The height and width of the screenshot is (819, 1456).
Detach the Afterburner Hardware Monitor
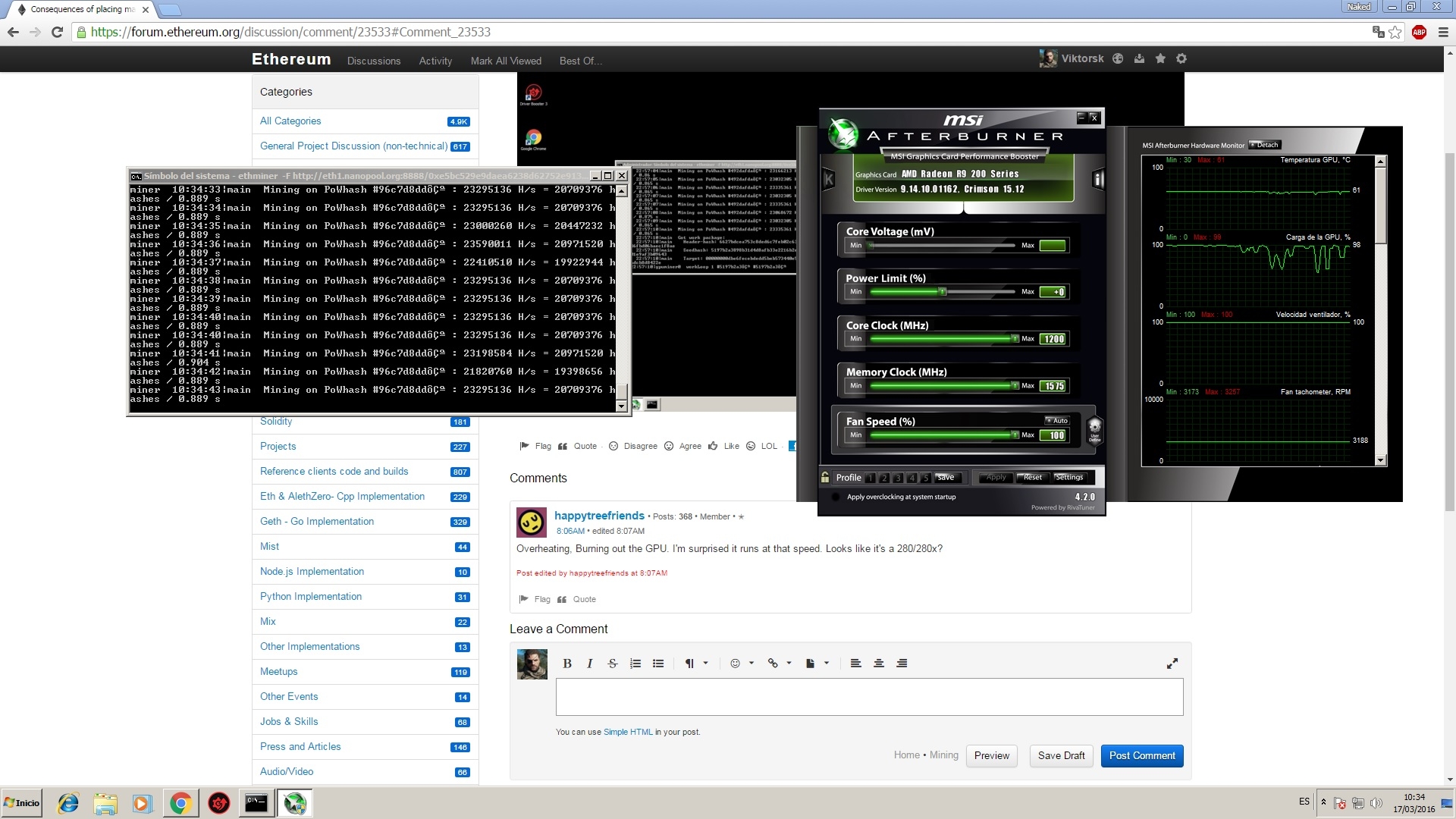[1265, 145]
